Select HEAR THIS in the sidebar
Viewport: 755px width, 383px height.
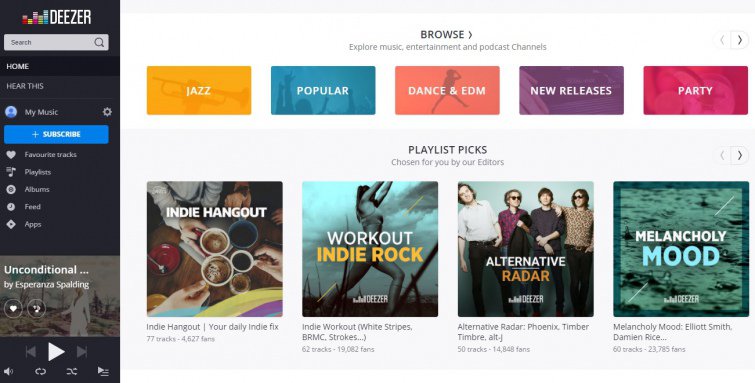point(60,86)
